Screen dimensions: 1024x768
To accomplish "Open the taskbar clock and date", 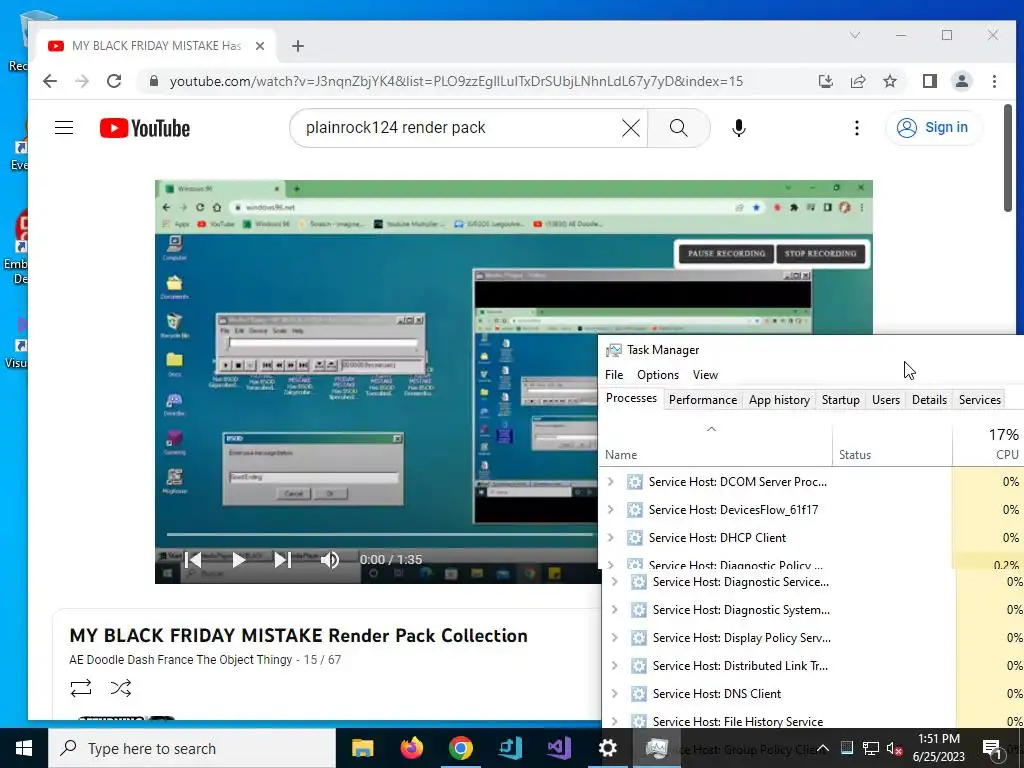I will [938, 748].
